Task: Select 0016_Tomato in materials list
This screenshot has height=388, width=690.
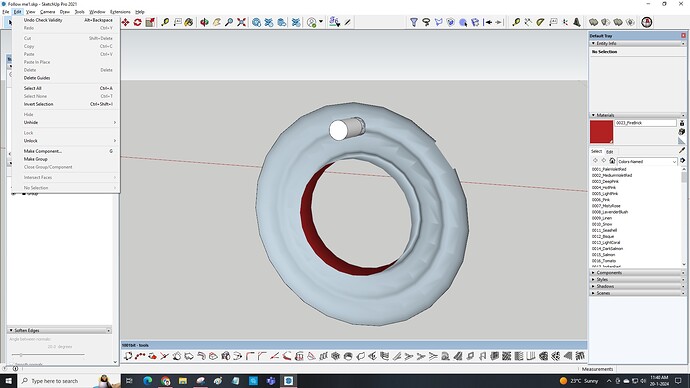Action: (604, 261)
